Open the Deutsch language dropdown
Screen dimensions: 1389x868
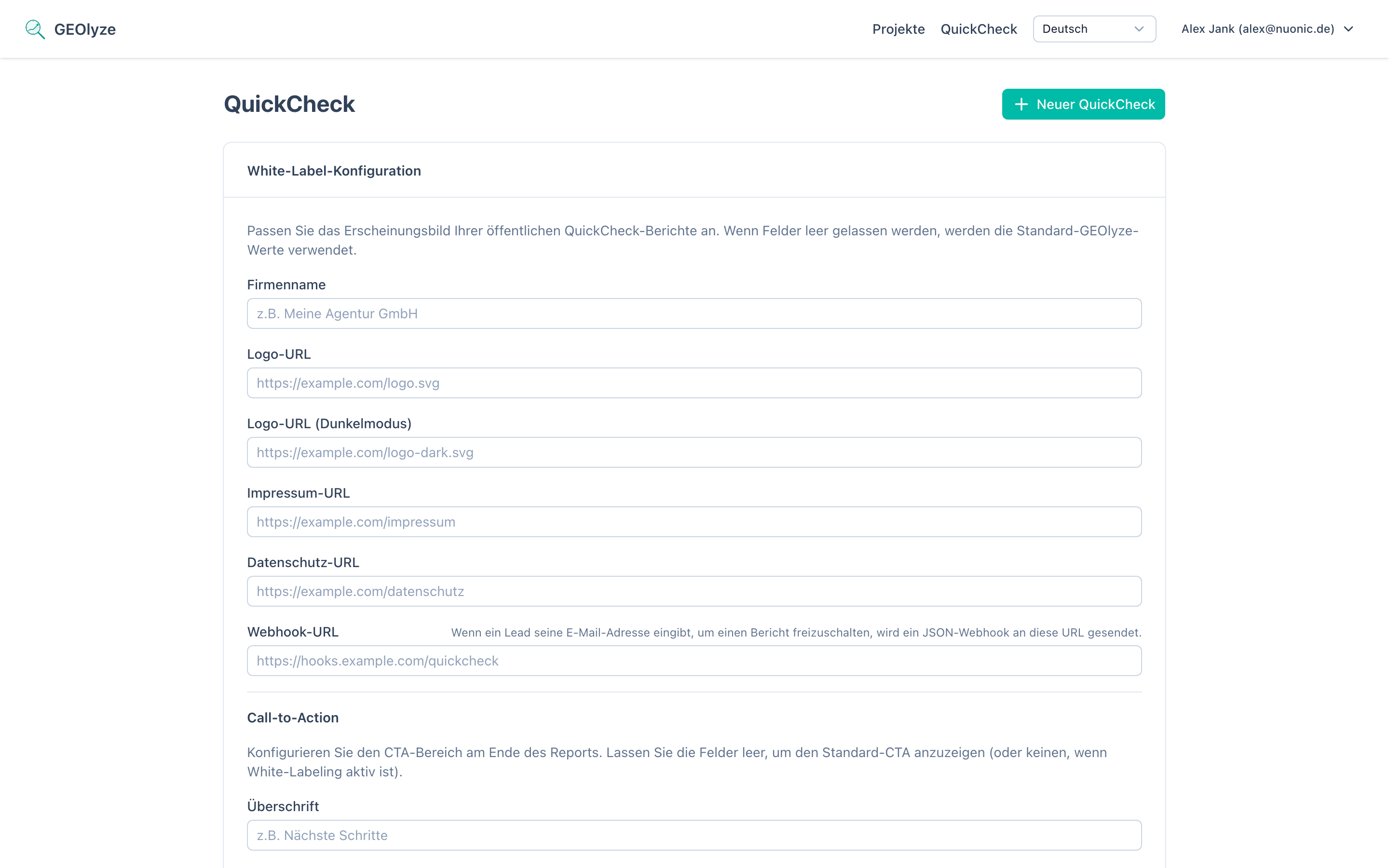click(1093, 29)
